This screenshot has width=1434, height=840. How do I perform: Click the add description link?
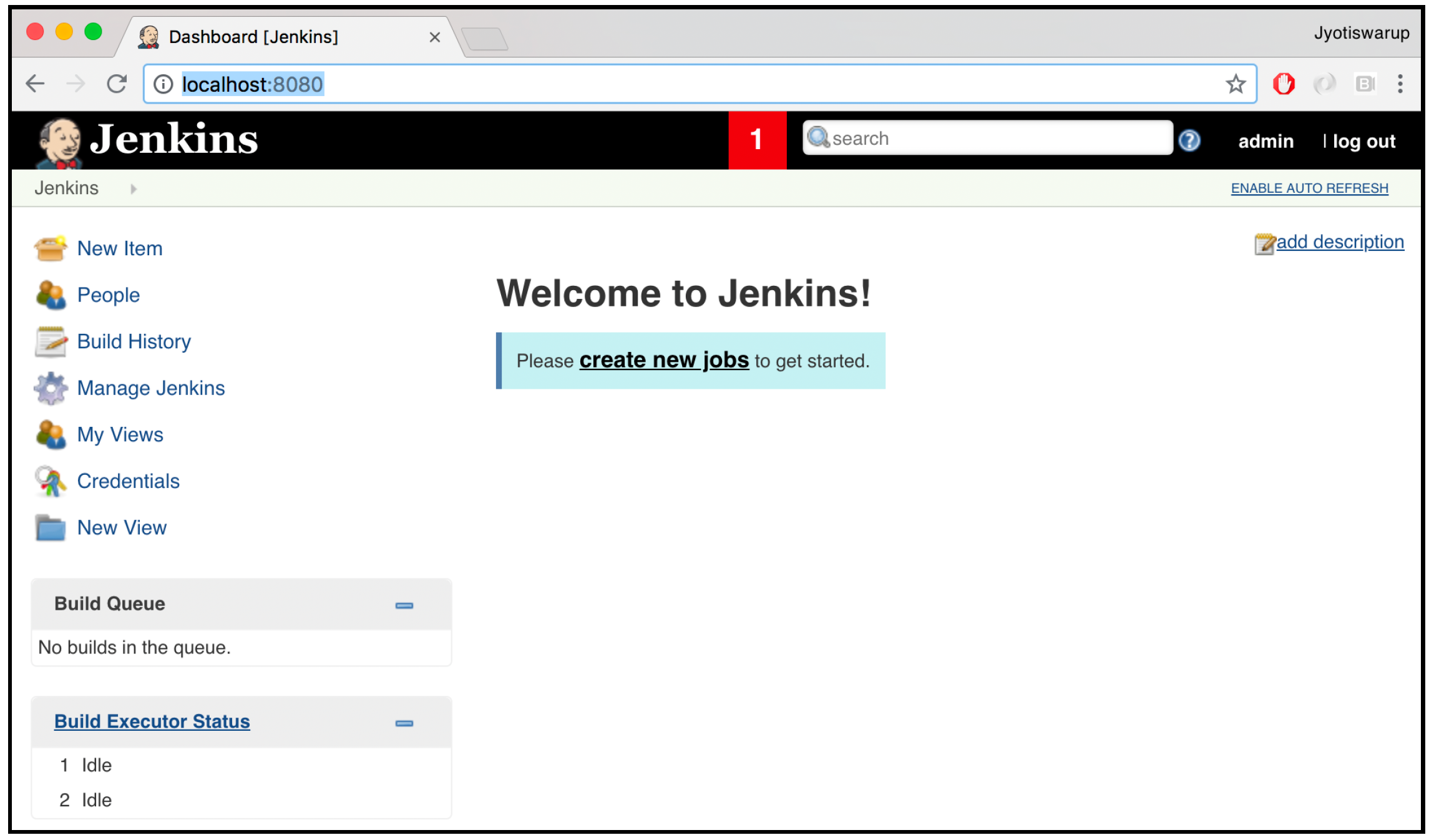(x=1340, y=242)
